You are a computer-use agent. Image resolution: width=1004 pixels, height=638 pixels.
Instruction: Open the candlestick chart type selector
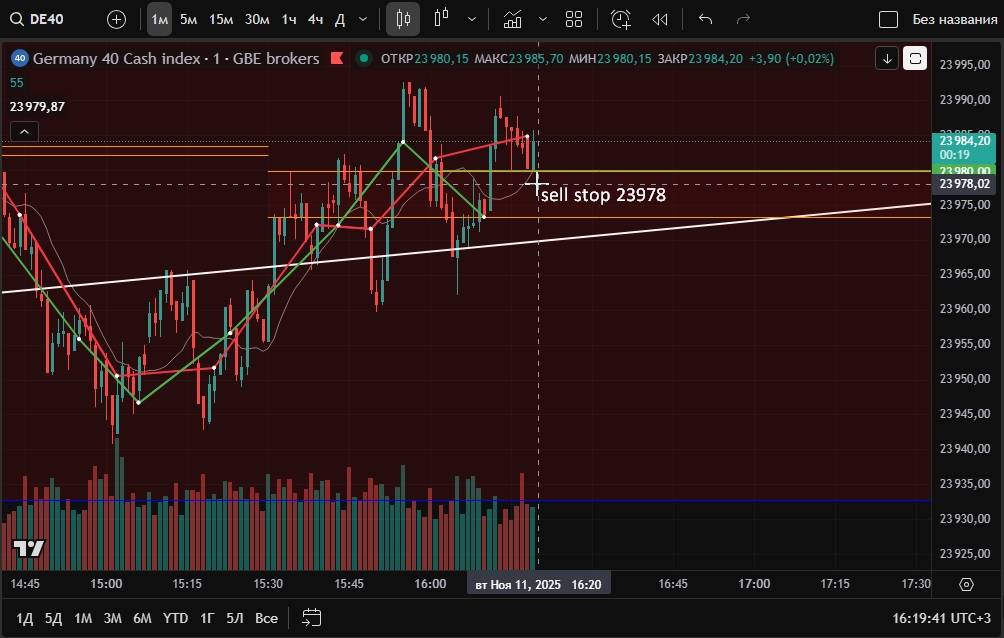pyautogui.click(x=403, y=19)
